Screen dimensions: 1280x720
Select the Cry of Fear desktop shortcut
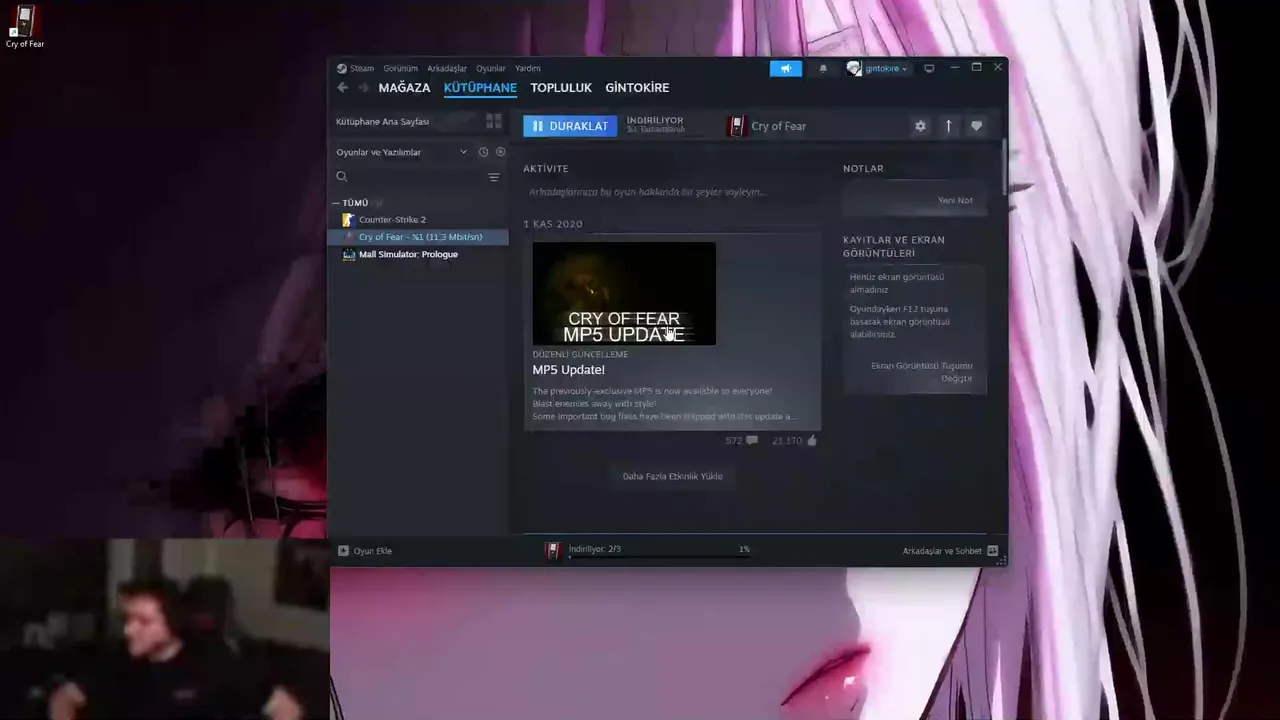point(24,27)
